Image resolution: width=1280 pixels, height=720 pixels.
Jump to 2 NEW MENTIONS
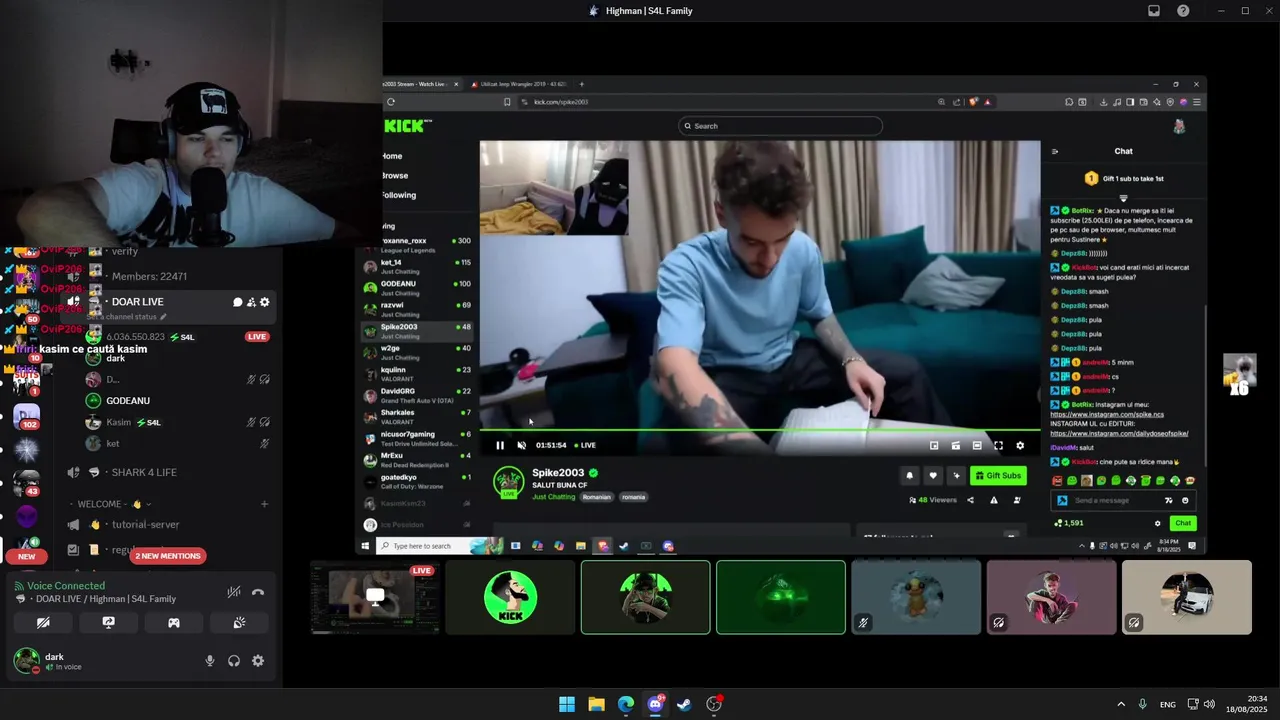click(x=168, y=556)
